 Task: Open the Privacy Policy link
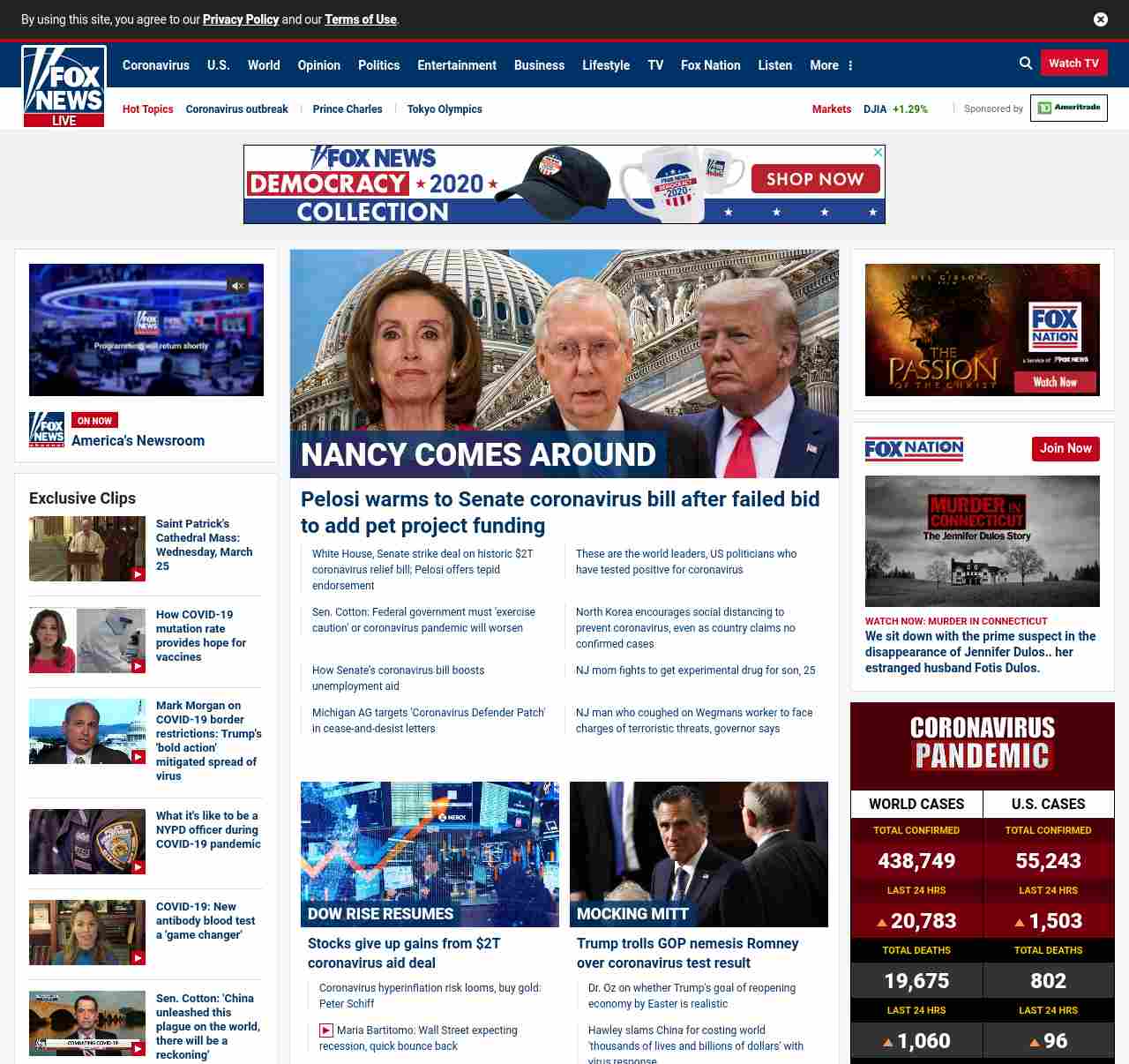tap(241, 19)
